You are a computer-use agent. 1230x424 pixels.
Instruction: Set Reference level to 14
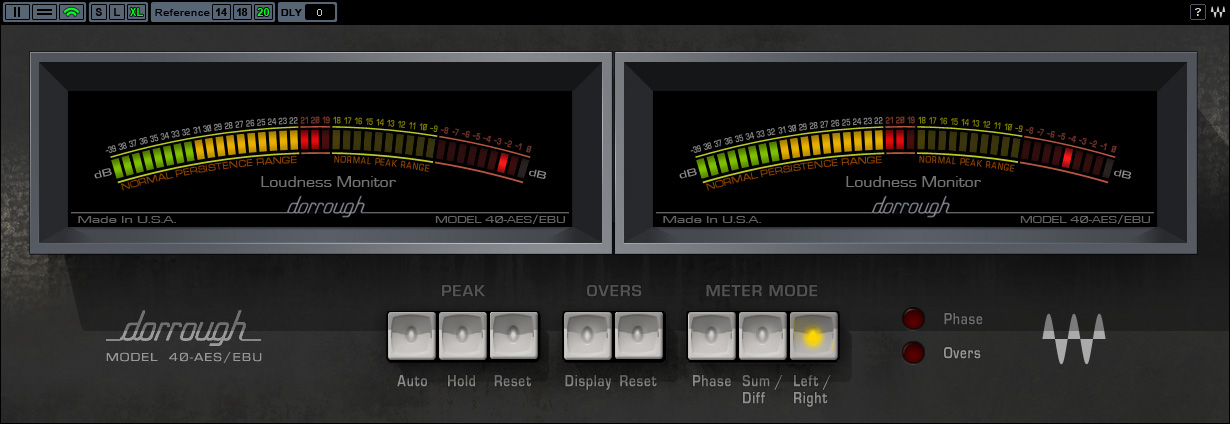[221, 12]
